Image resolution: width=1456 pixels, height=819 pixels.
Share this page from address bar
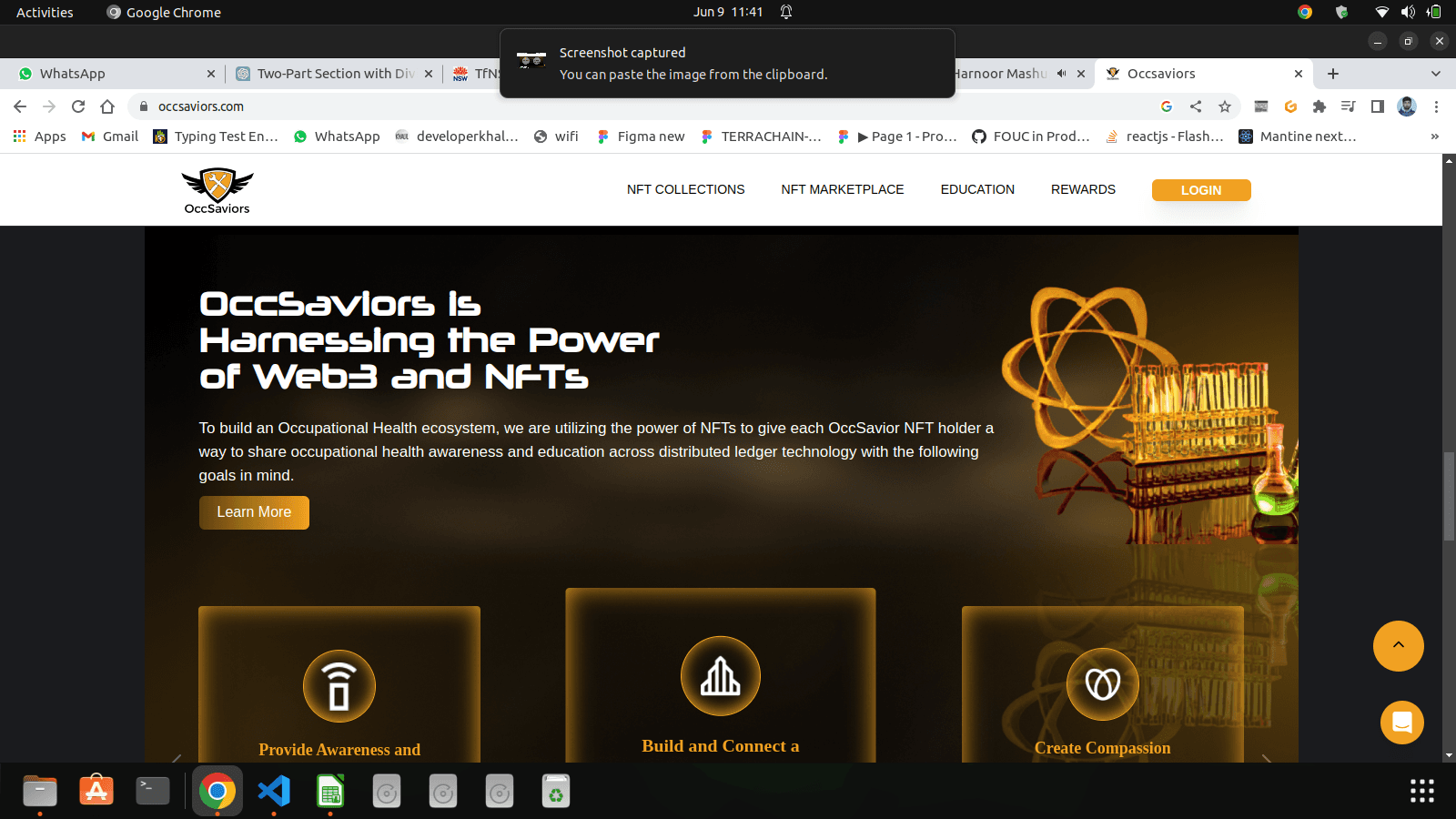1196,106
